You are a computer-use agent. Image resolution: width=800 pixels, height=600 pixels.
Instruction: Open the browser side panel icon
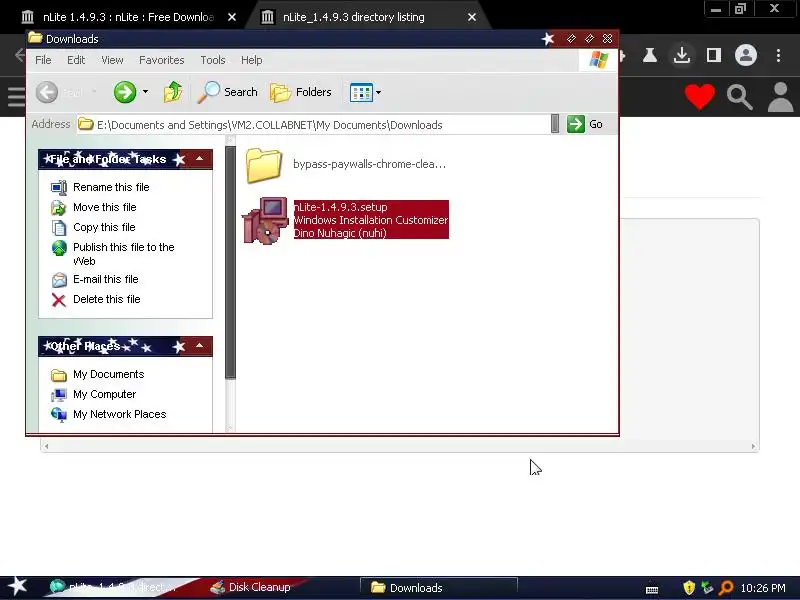[714, 55]
